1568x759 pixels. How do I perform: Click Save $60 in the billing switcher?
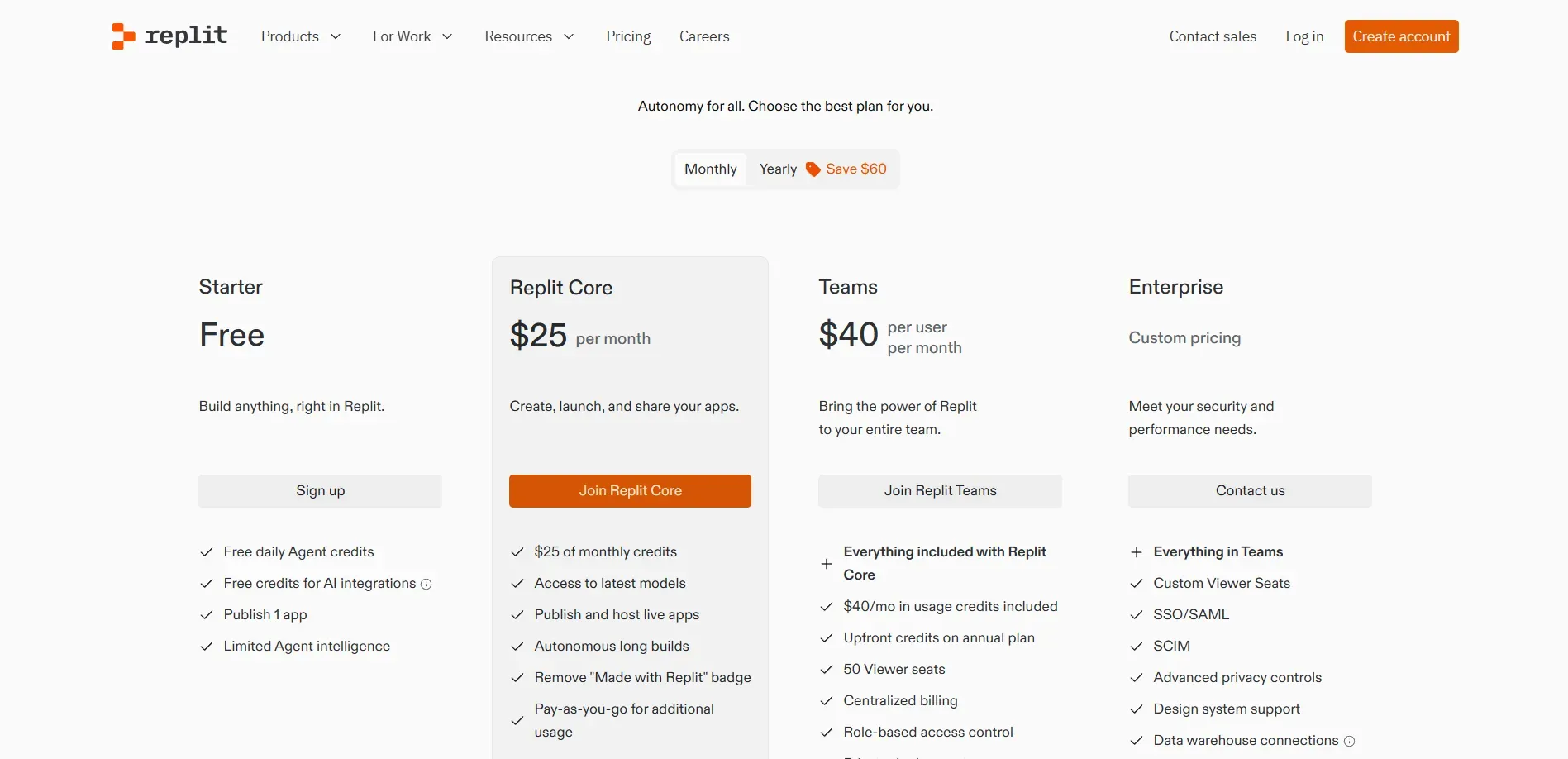tap(855, 169)
